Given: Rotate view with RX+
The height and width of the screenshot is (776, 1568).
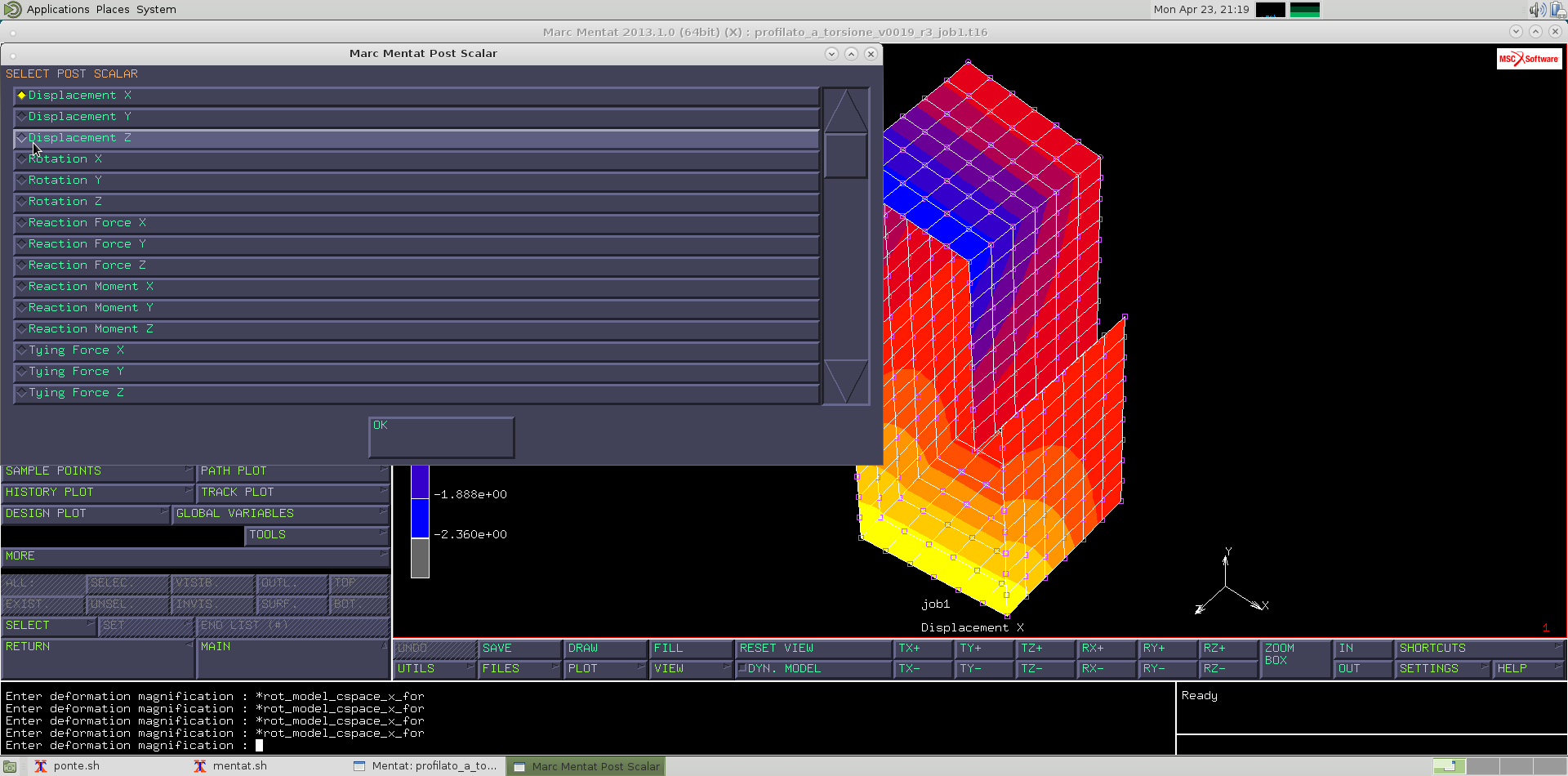Looking at the screenshot, I should click(1107, 649).
